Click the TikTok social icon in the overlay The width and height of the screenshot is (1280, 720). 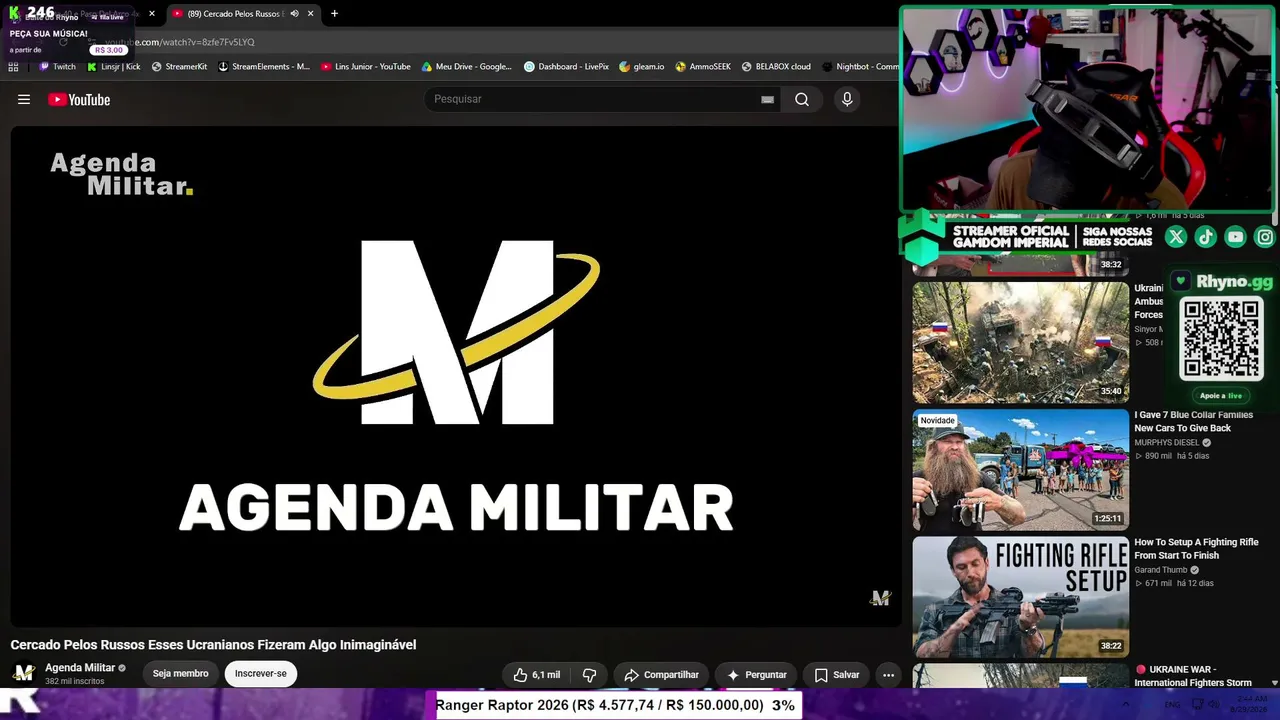(1206, 237)
